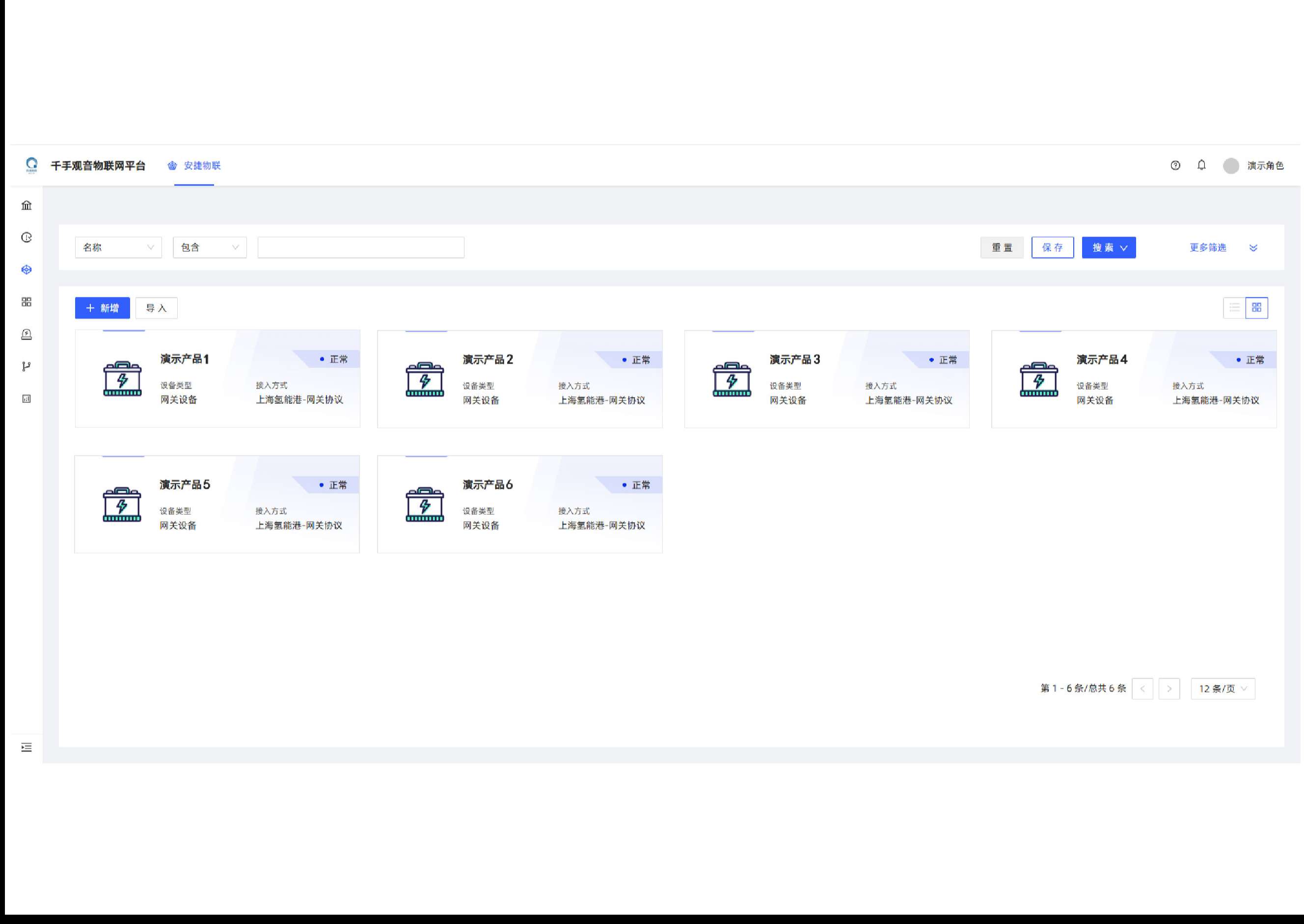
Task: Open the help question mark icon
Action: click(x=1175, y=165)
